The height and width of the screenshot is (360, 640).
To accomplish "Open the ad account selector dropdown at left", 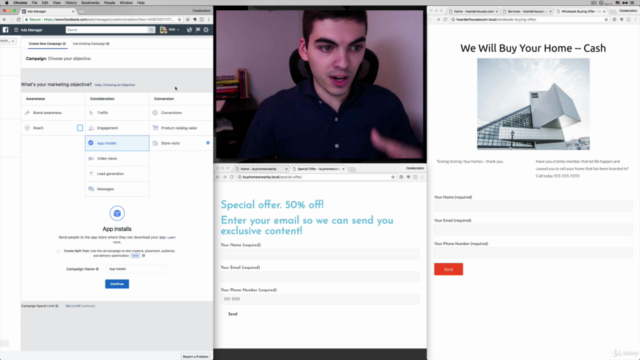I will coord(8,41).
